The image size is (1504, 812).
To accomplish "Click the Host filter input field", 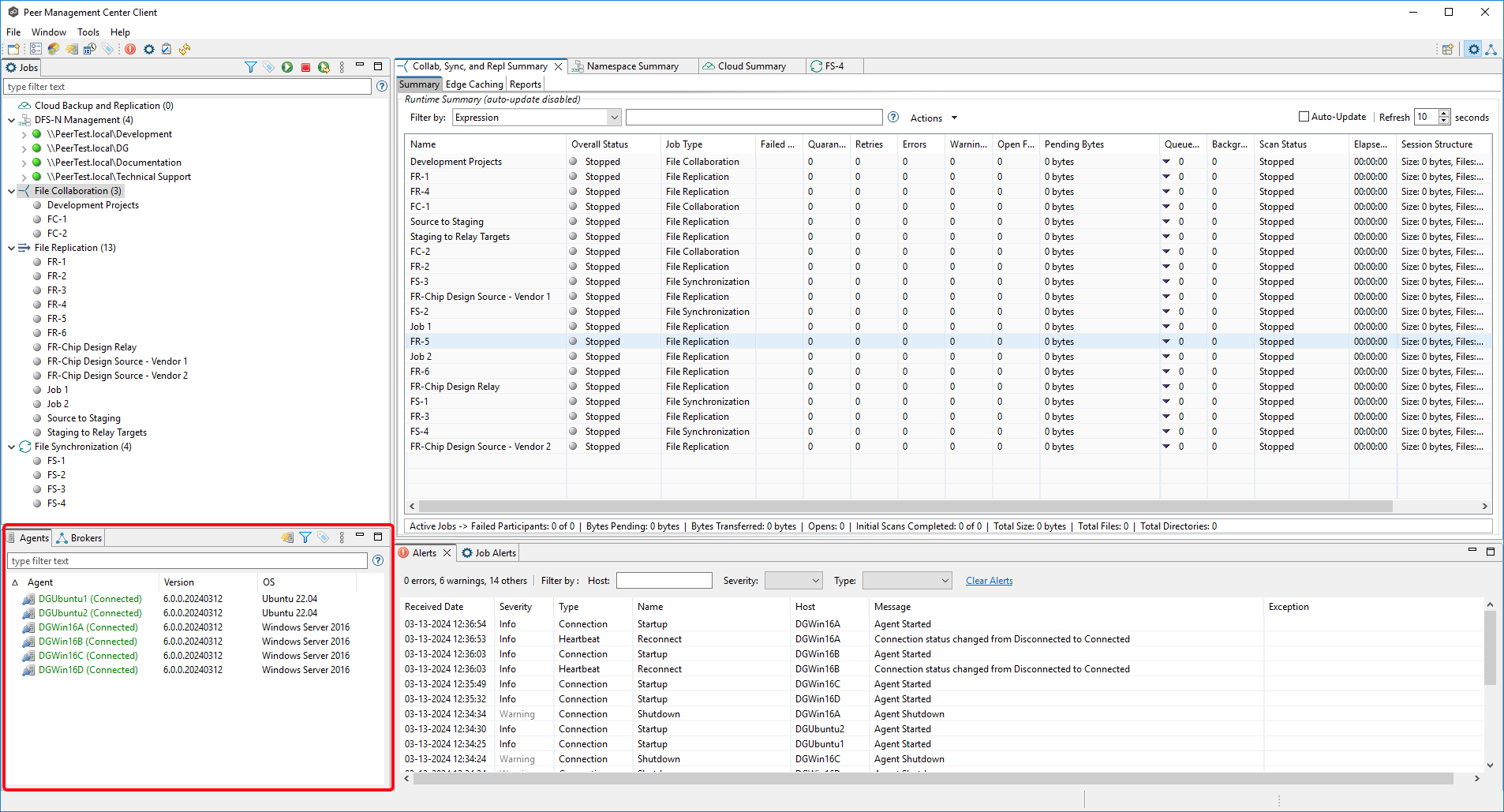I will [664, 581].
